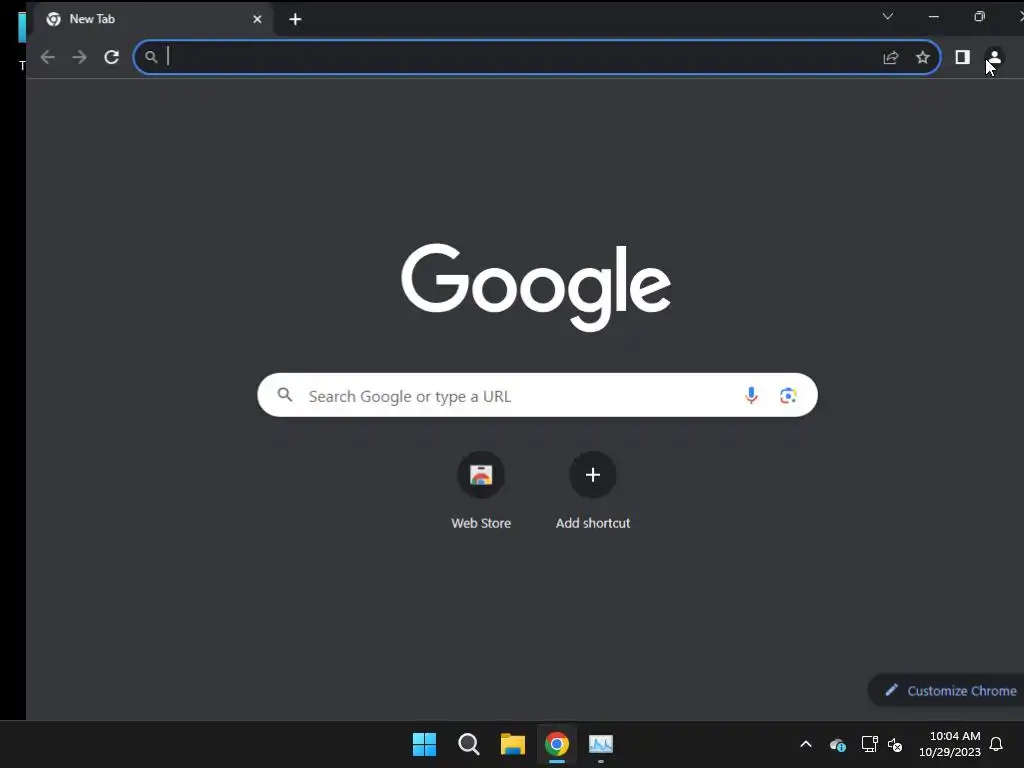Screen dimensions: 1024x768
Task: Open the resource monitor app in taskbar
Action: pyautogui.click(x=601, y=744)
